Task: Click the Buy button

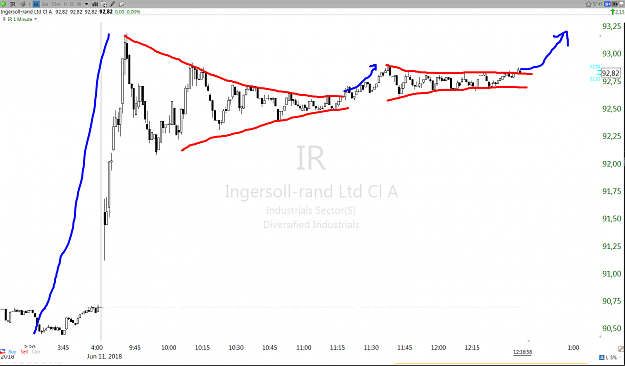Action: pos(12,352)
